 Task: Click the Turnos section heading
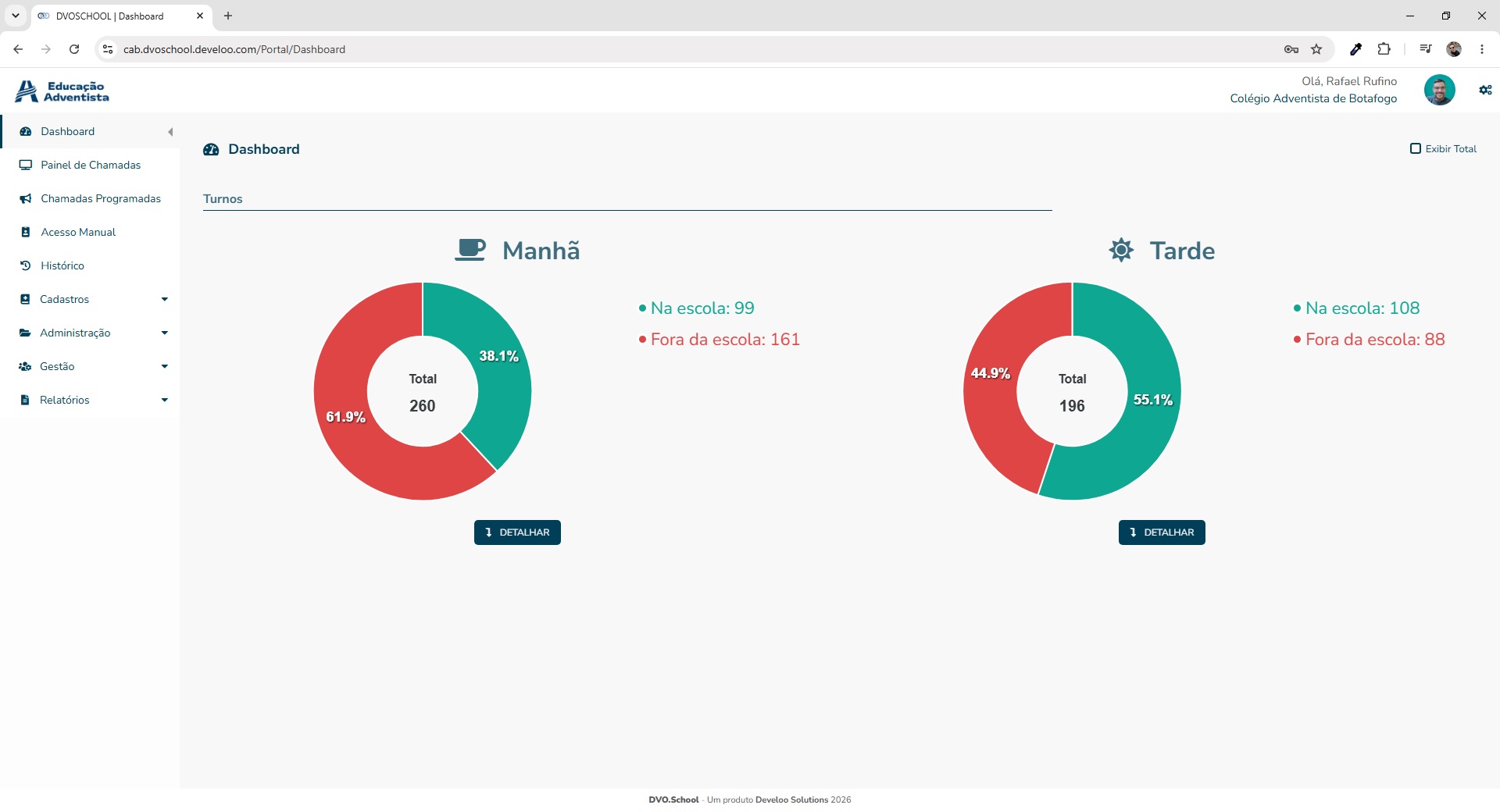tap(223, 199)
